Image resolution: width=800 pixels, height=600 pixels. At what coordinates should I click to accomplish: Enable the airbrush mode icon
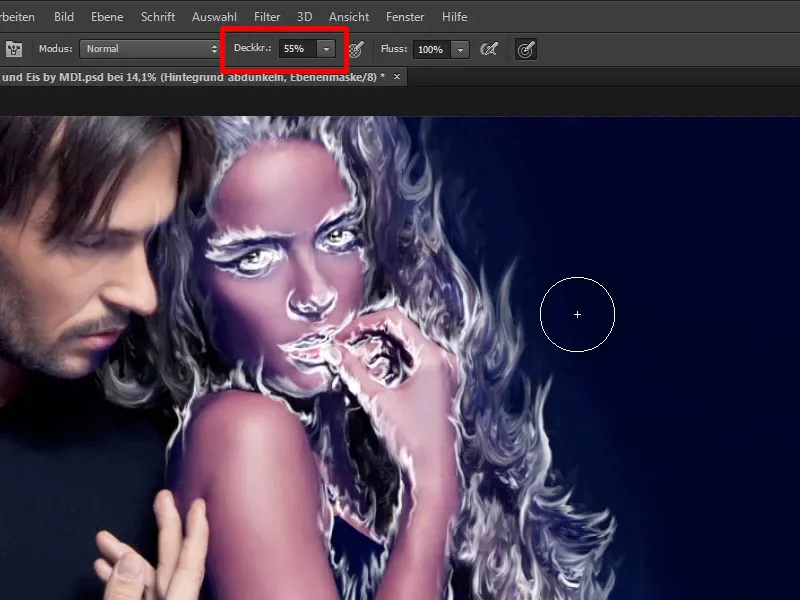tap(489, 49)
